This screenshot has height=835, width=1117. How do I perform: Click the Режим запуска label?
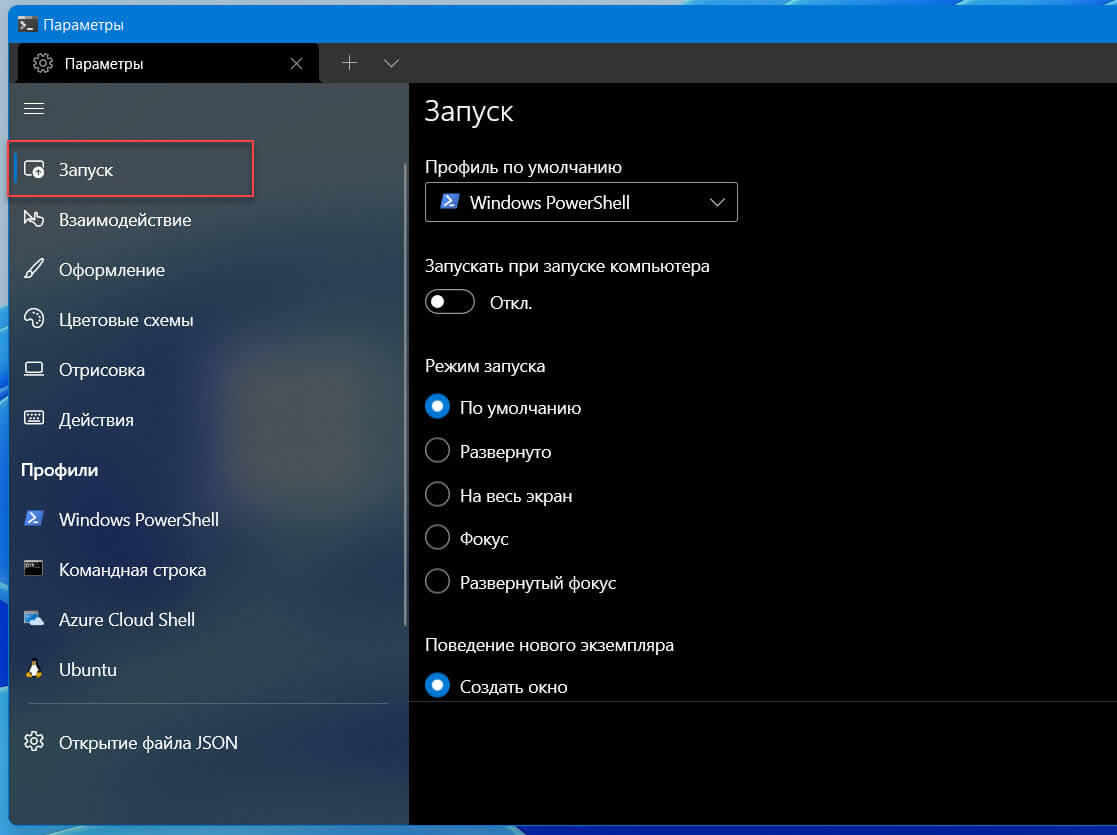pos(485,366)
